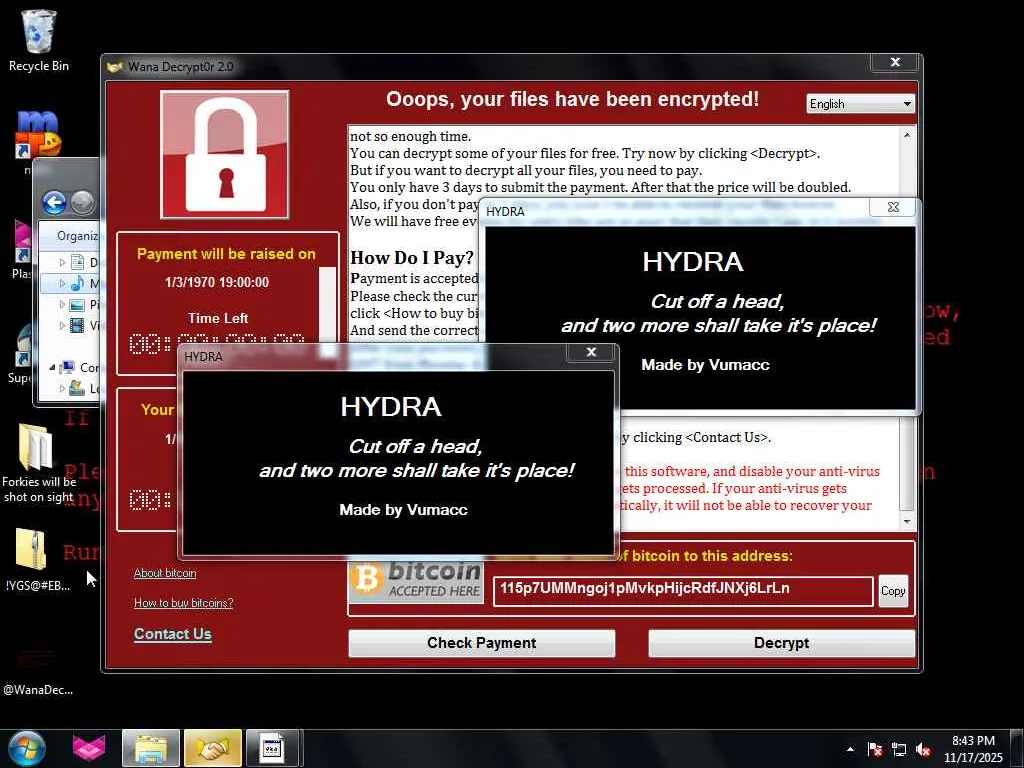Click the 'Contact Us' link

(172, 633)
